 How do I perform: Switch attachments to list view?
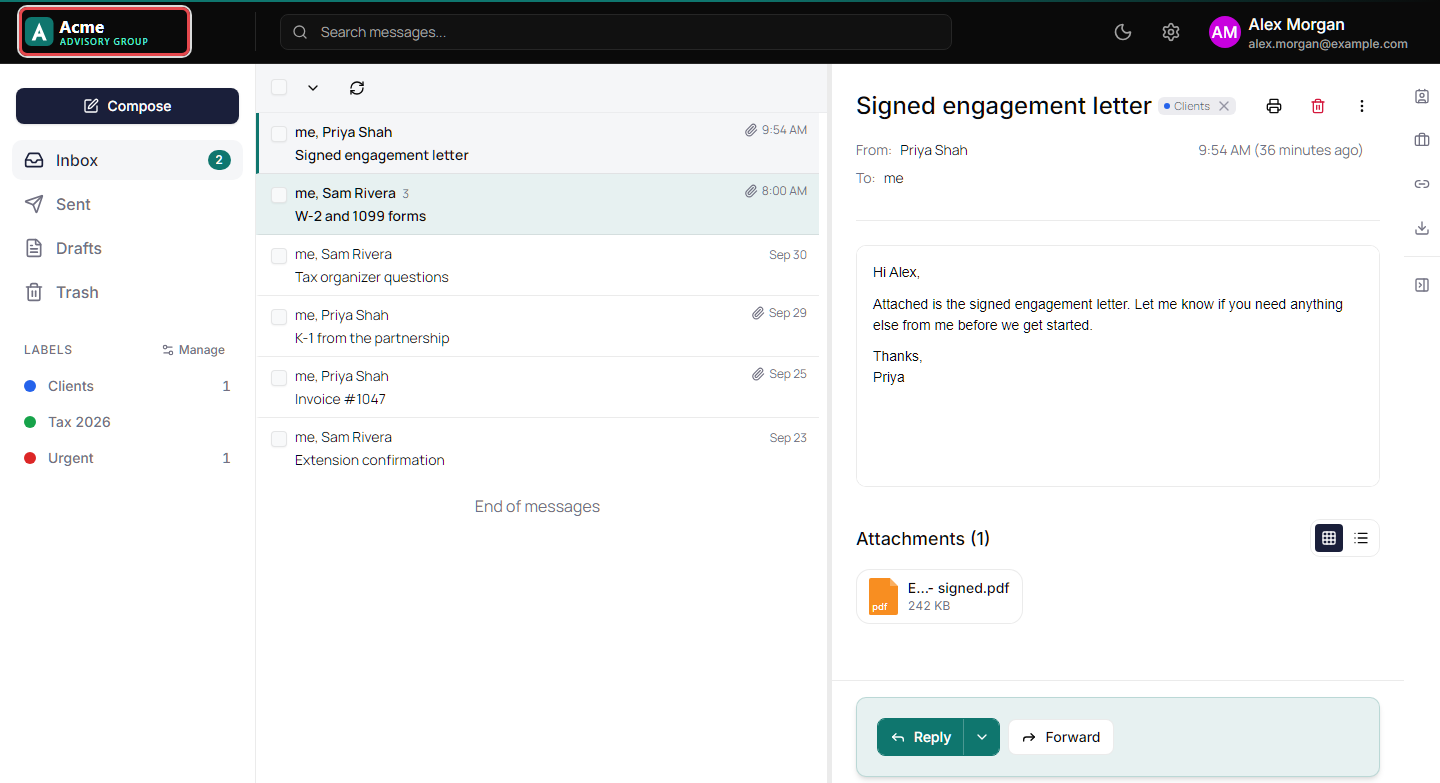(1361, 538)
